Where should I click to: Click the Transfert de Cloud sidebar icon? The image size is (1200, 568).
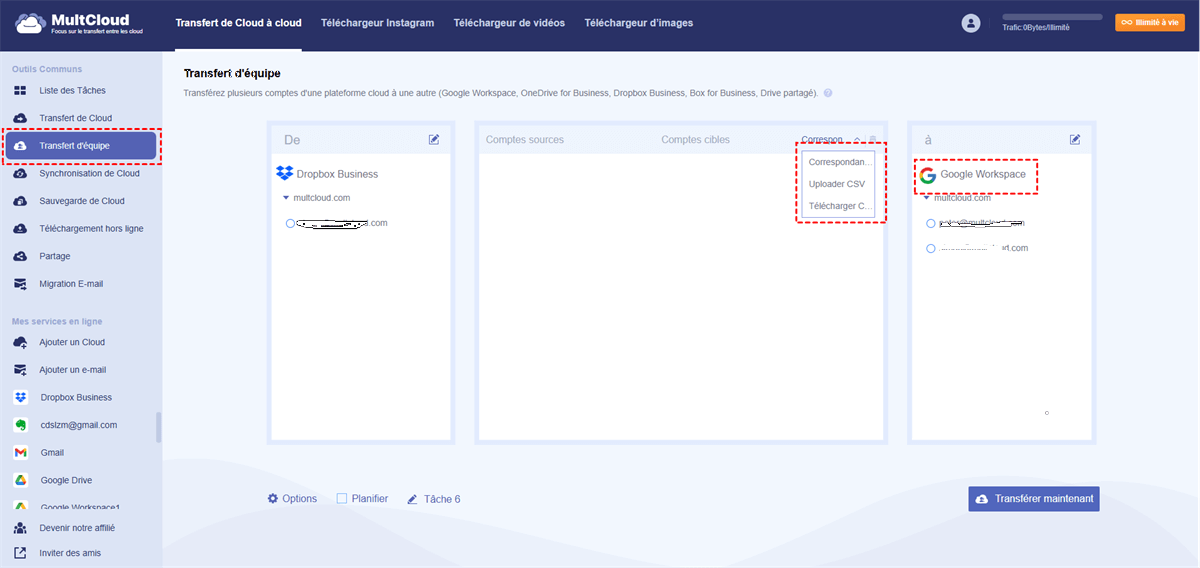tap(20, 118)
